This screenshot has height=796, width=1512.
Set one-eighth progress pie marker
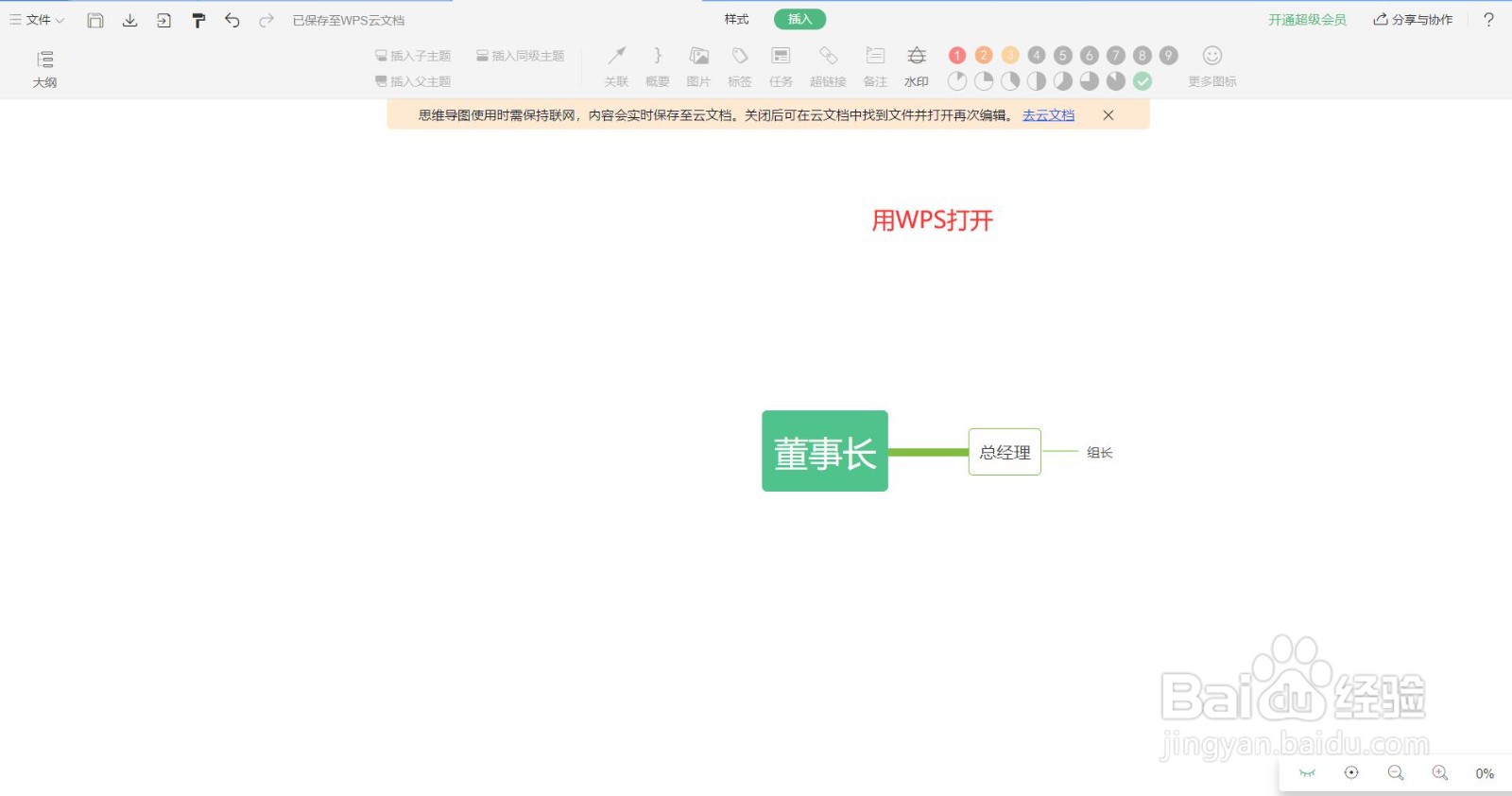coord(957,81)
